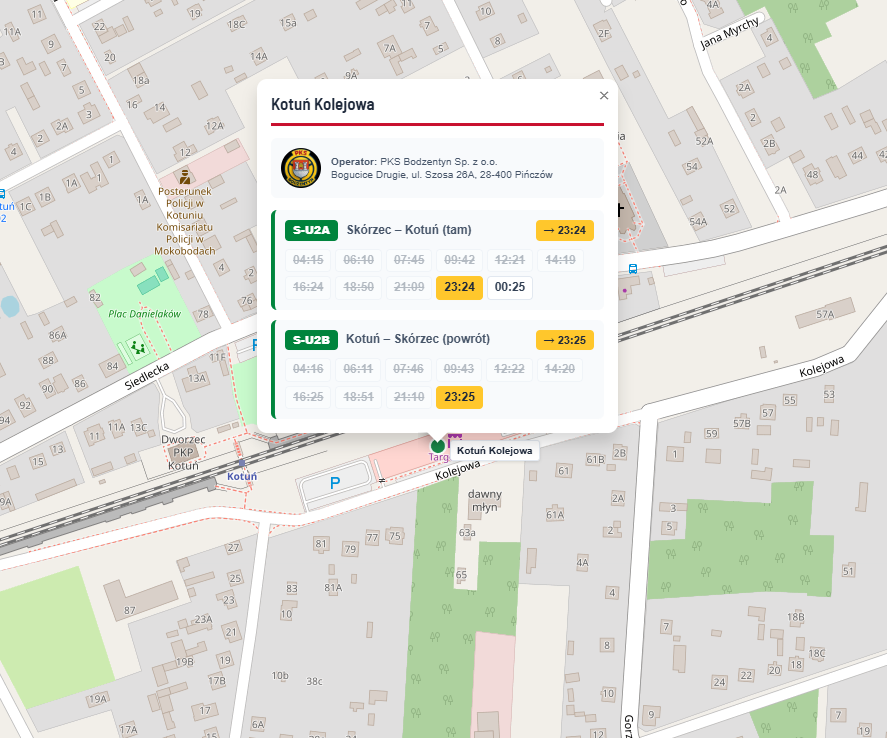The image size is (887, 738).
Task: Click the Kotuń Kolejowa map label tooltip
Action: point(494,451)
